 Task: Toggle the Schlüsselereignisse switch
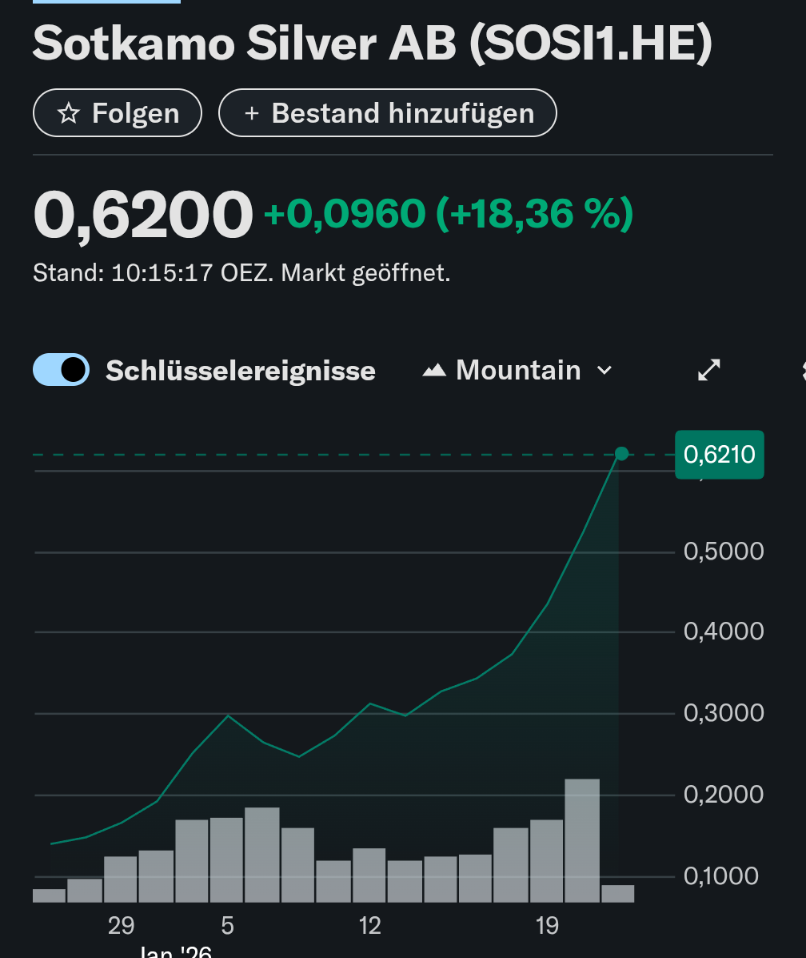[x=62, y=370]
